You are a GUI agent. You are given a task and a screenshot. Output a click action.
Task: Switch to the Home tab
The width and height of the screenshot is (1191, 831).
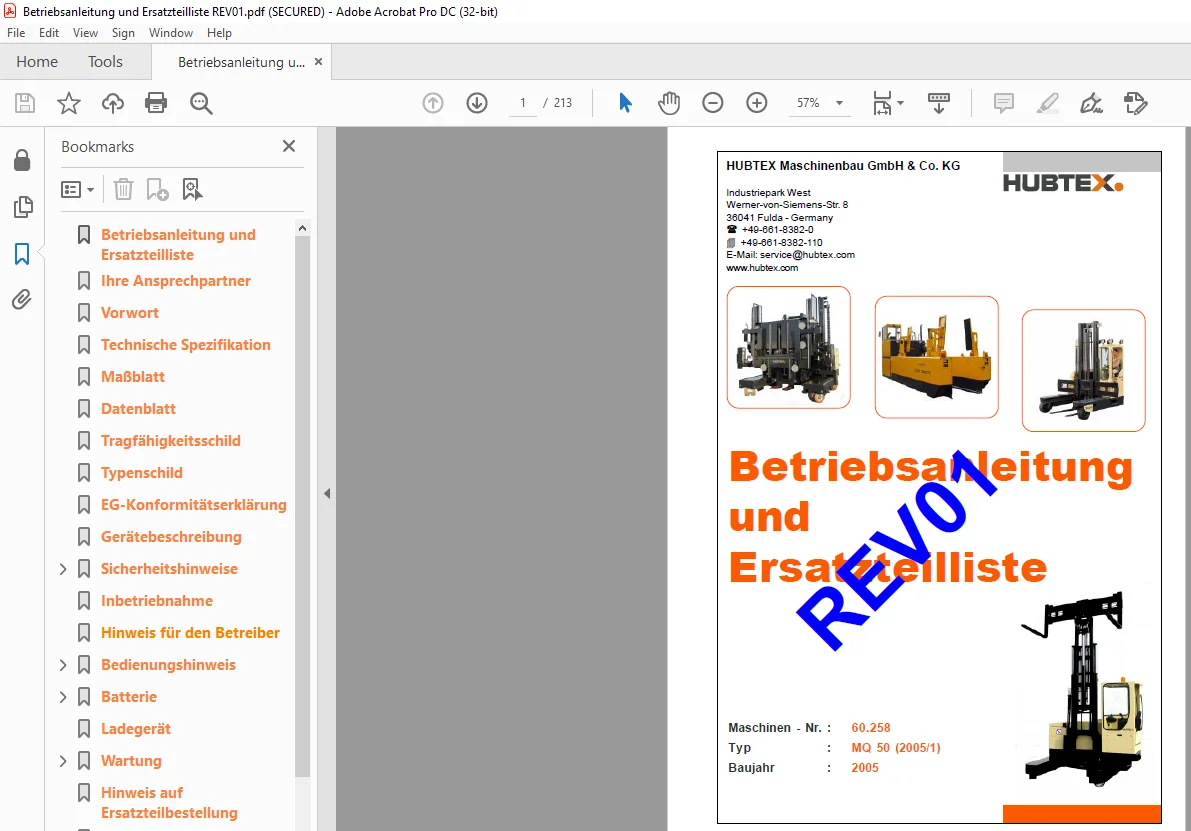37,62
